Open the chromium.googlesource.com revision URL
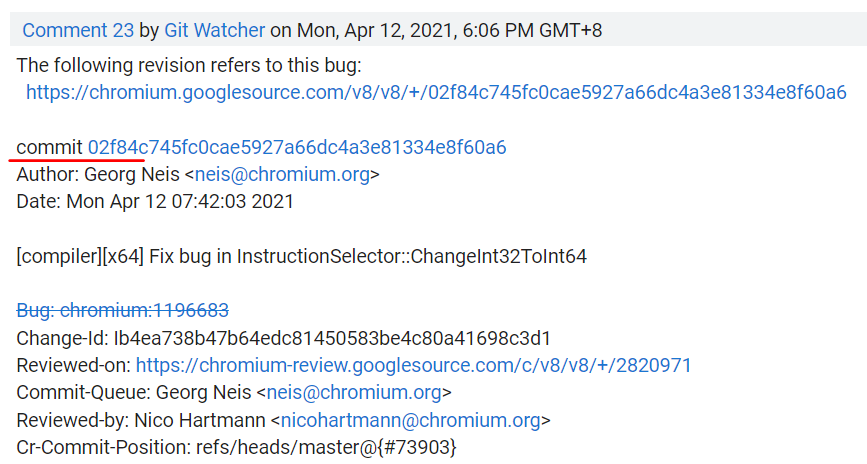This screenshot has height=464, width=867. [x=436, y=93]
